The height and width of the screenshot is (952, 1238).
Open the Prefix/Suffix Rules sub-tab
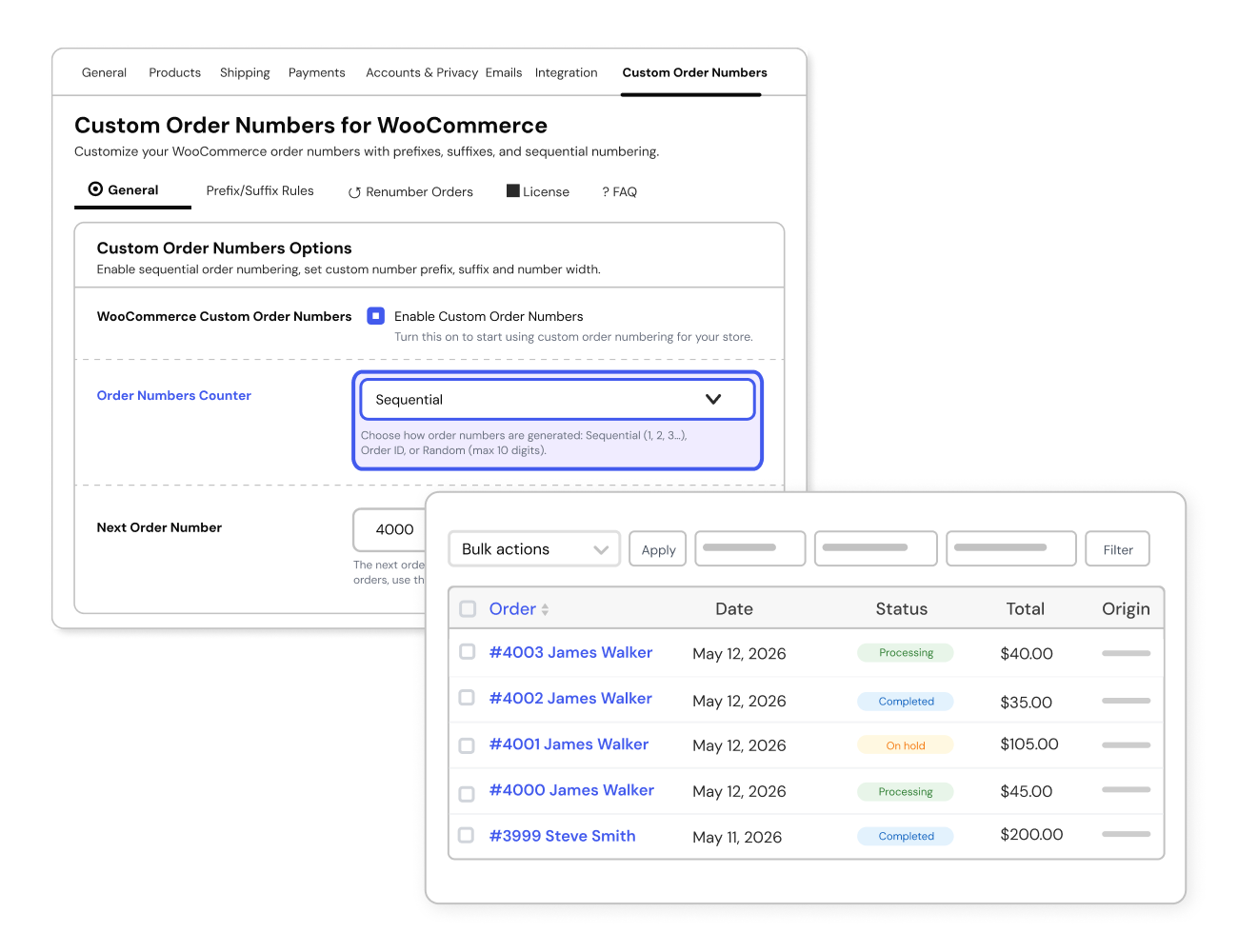[260, 190]
